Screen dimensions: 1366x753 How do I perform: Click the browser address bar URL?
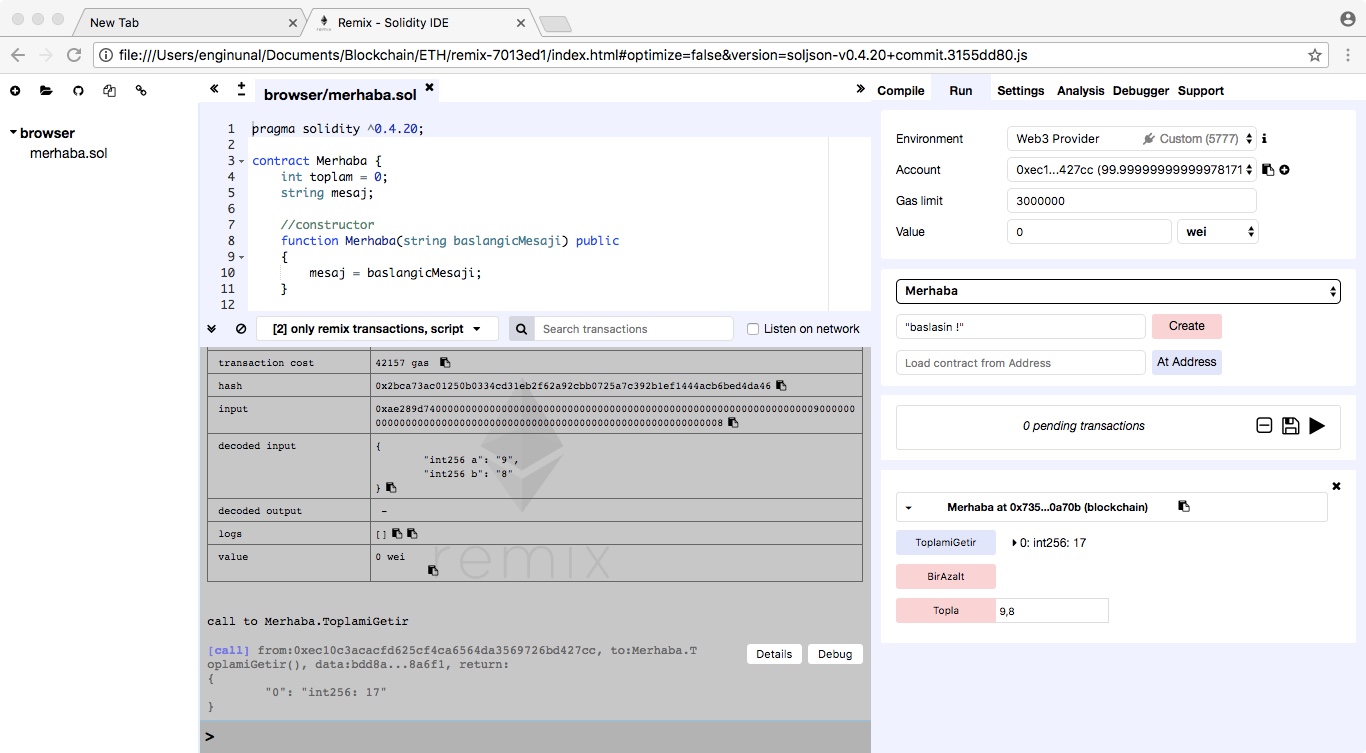573,55
